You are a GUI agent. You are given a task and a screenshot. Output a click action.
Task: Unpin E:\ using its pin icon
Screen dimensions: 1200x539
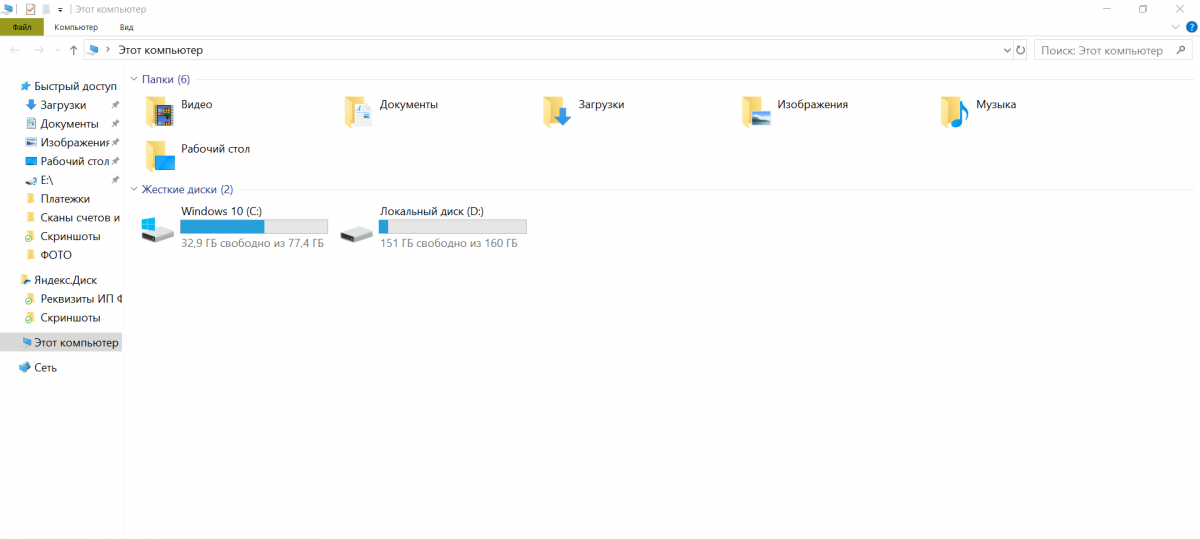tap(115, 180)
